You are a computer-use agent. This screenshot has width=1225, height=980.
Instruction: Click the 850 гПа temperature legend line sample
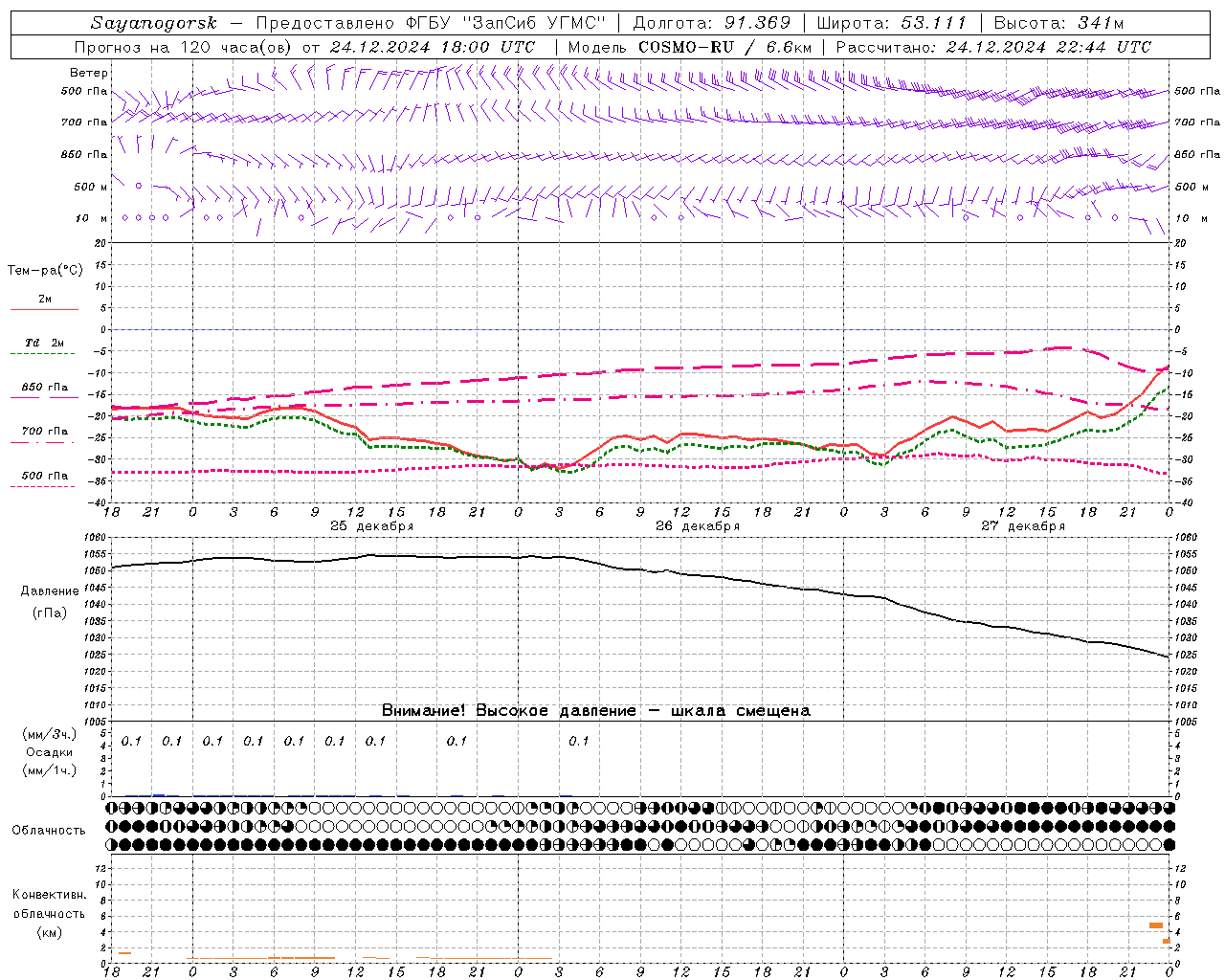44,397
